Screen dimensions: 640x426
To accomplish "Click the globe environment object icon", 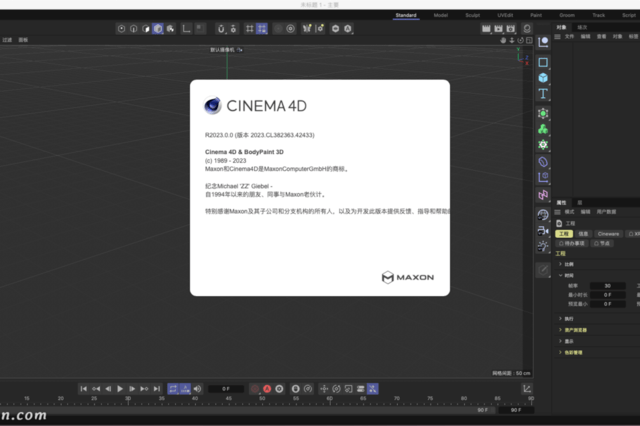I will click(543, 215).
